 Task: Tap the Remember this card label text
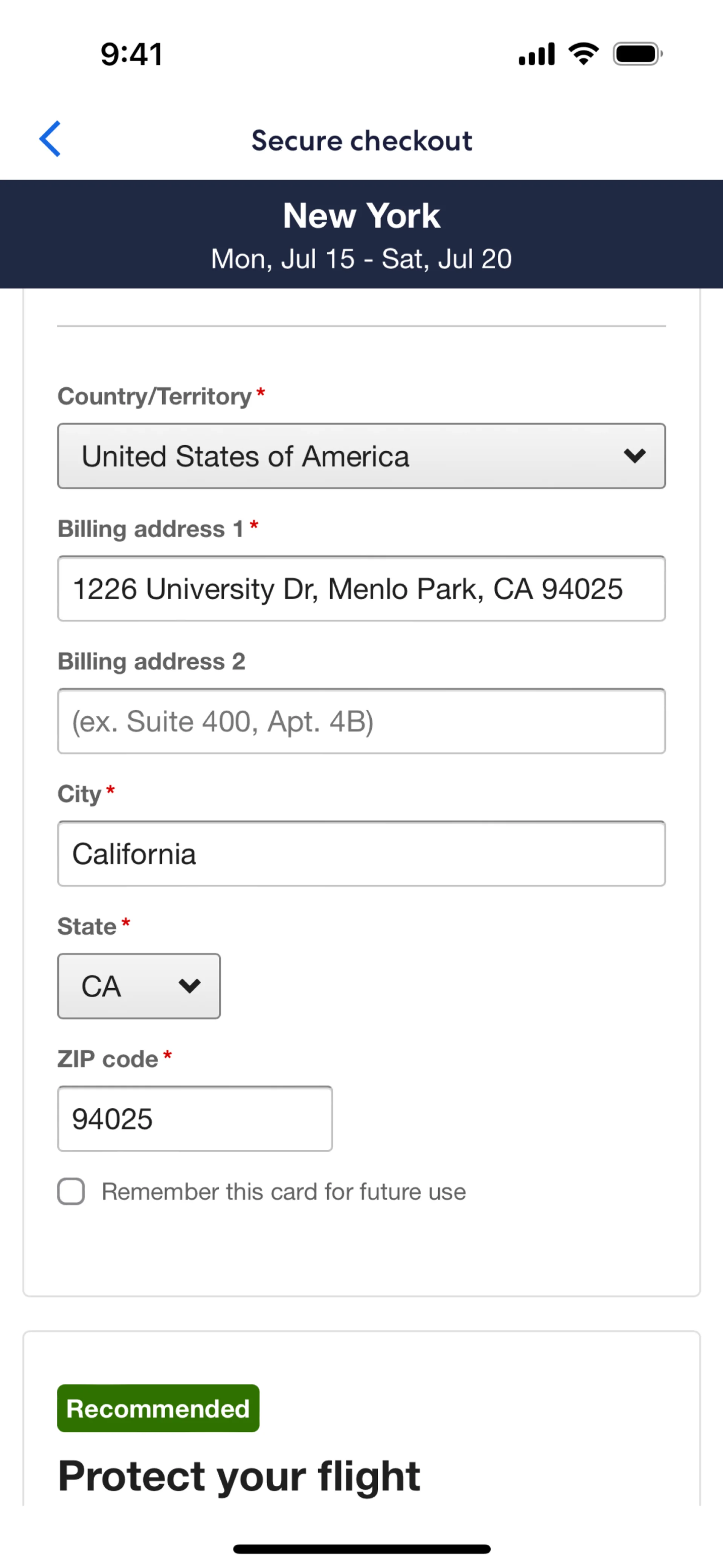284,1192
